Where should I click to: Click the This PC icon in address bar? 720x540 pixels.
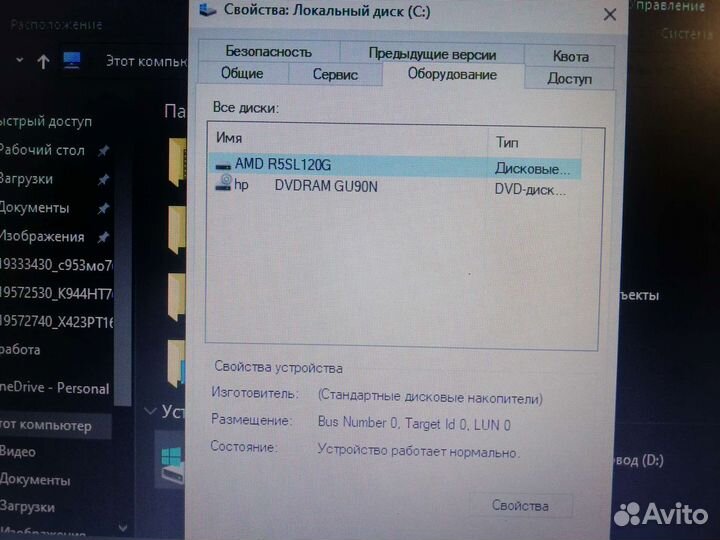tap(72, 60)
